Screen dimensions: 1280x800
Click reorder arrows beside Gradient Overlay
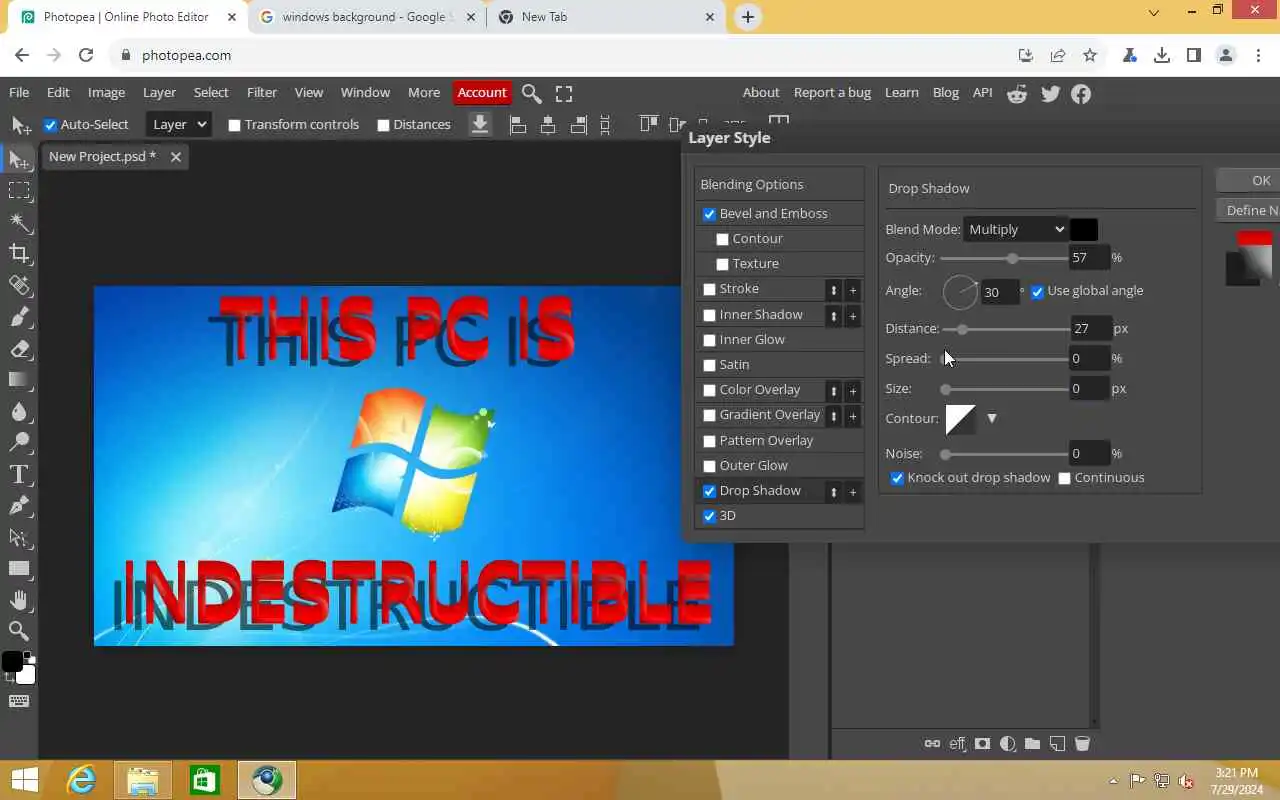click(833, 416)
